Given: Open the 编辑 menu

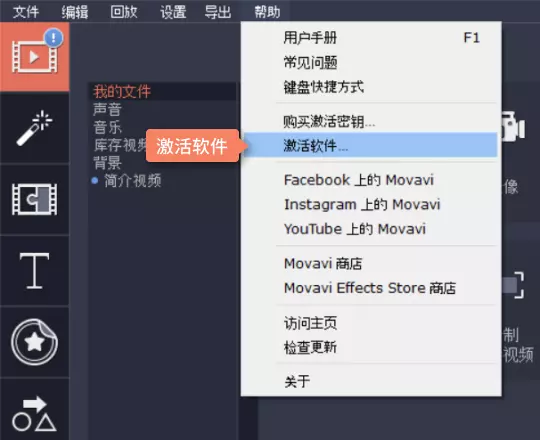Looking at the screenshot, I should tap(75, 12).
